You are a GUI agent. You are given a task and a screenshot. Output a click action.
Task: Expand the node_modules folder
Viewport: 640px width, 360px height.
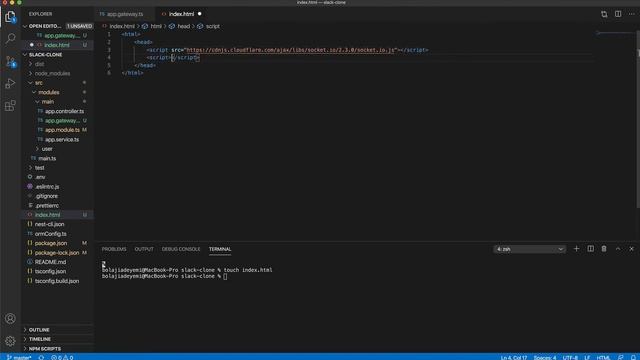point(57,73)
